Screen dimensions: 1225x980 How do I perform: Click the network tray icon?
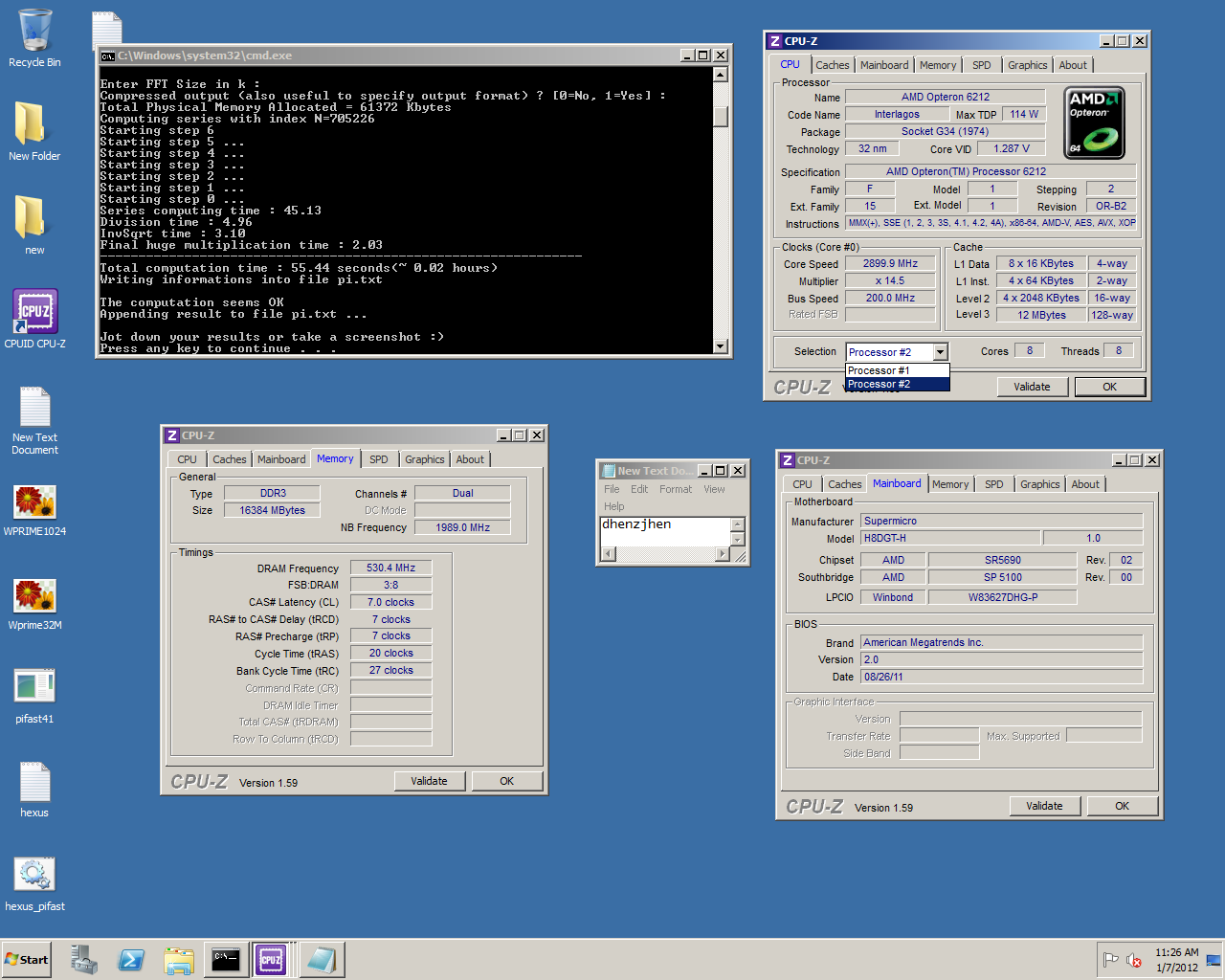tap(1214, 960)
